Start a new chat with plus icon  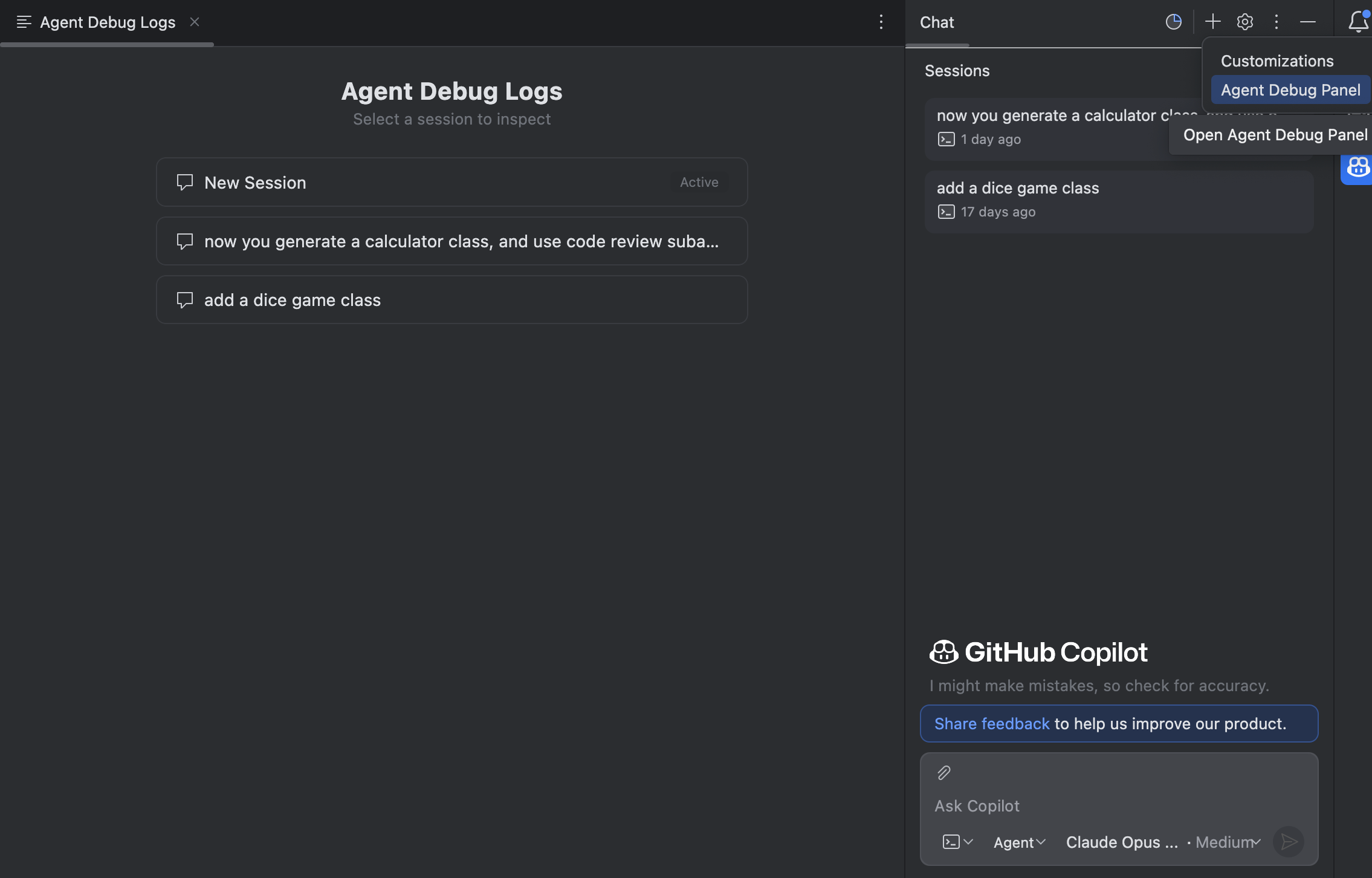[x=1212, y=22]
